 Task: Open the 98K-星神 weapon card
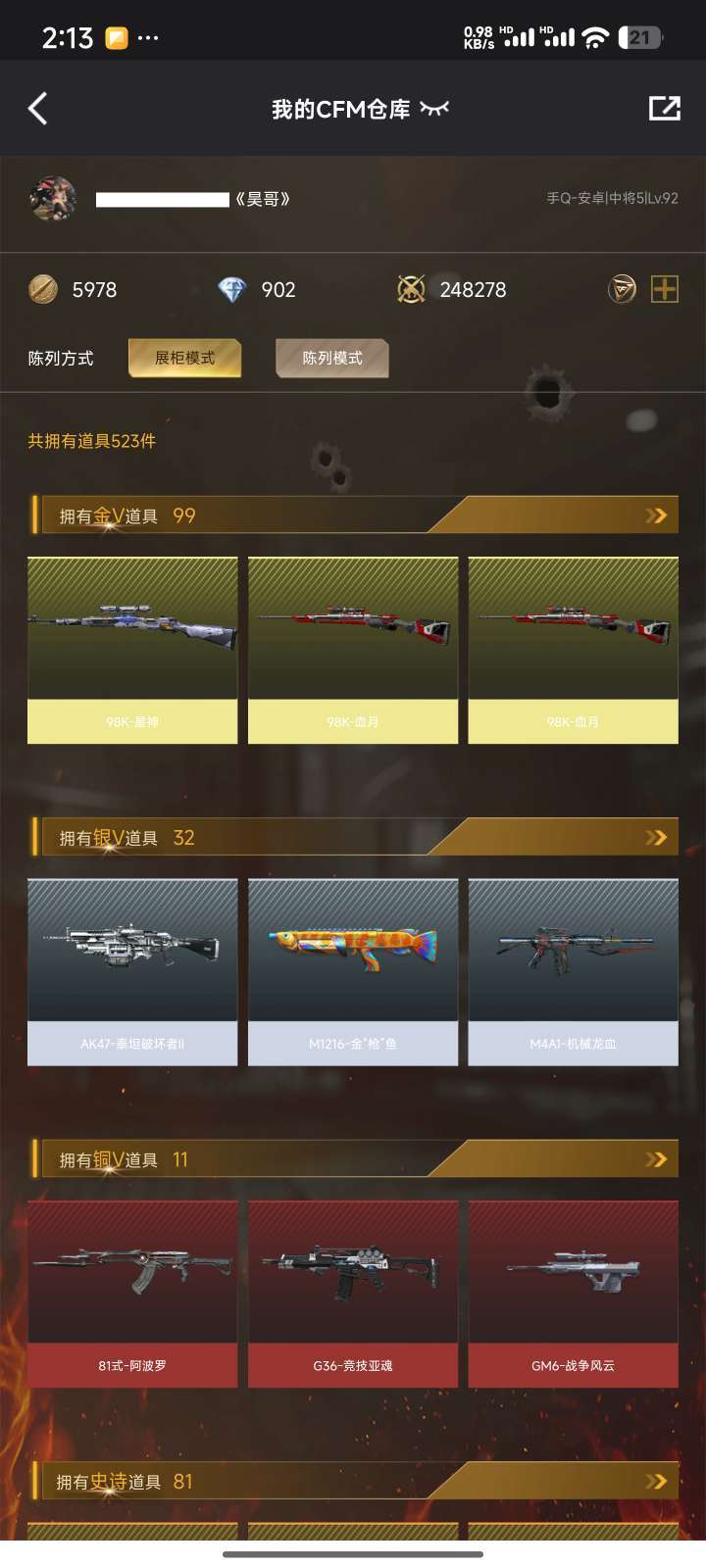[132, 651]
